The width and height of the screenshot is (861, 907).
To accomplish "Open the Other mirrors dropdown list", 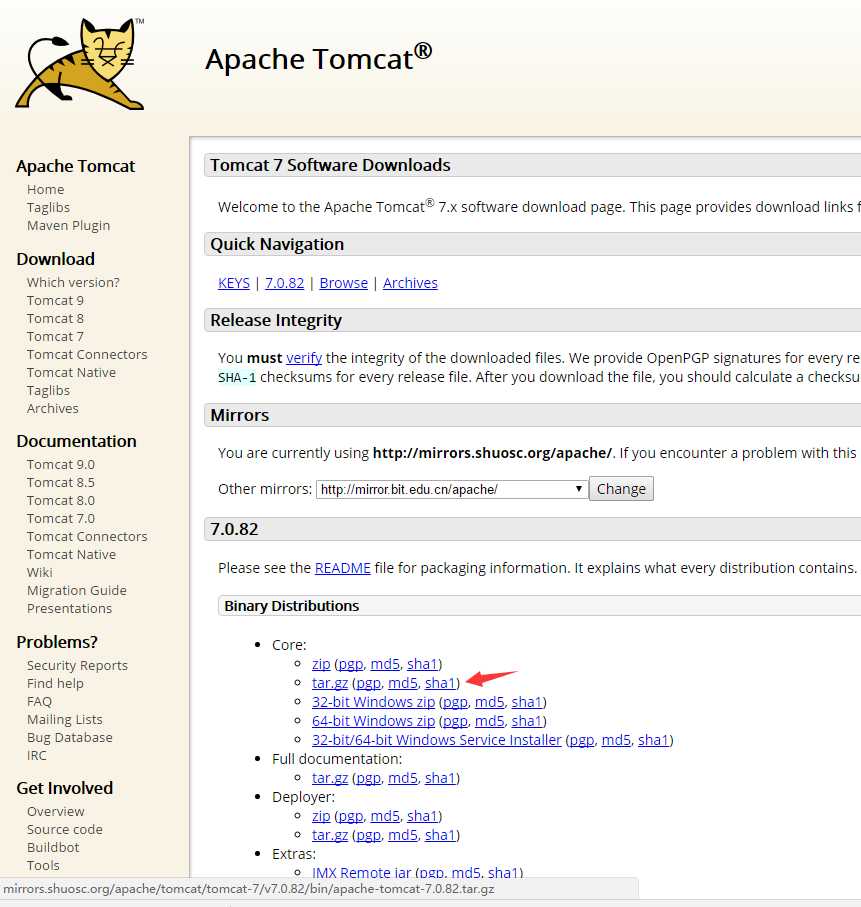I will pos(452,489).
